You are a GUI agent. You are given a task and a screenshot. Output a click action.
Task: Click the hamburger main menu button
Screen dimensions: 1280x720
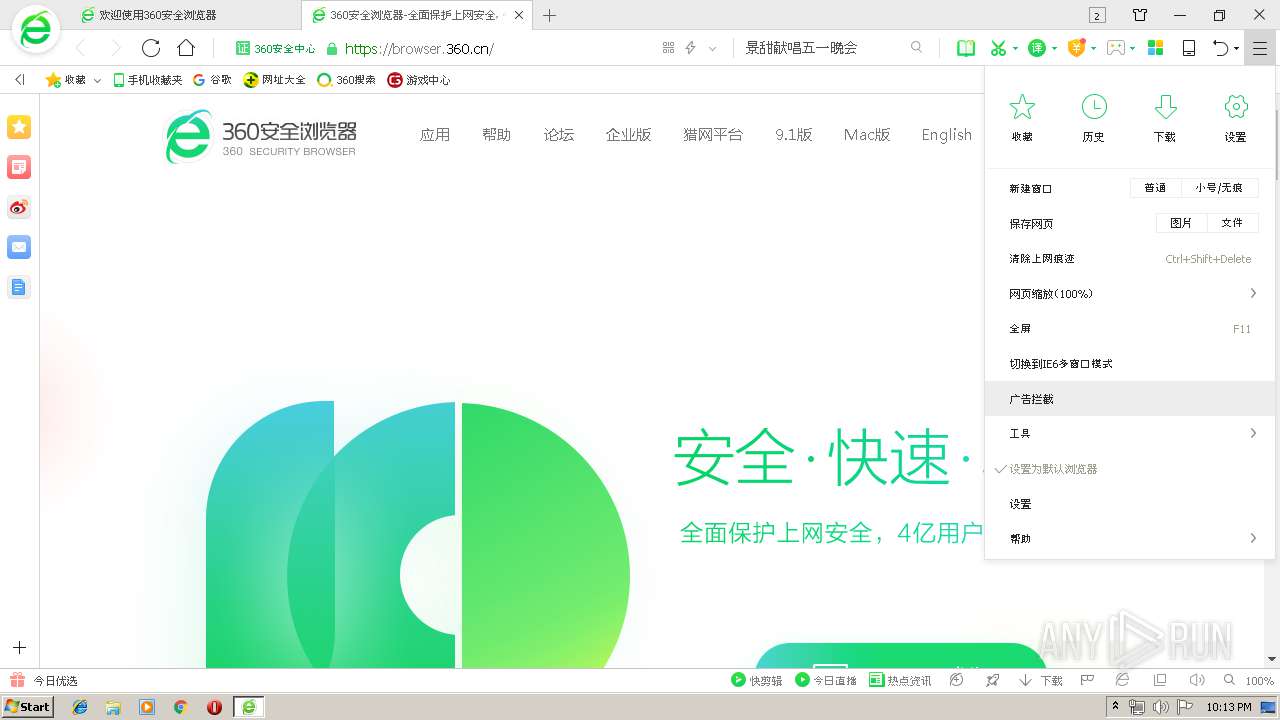click(x=1259, y=48)
